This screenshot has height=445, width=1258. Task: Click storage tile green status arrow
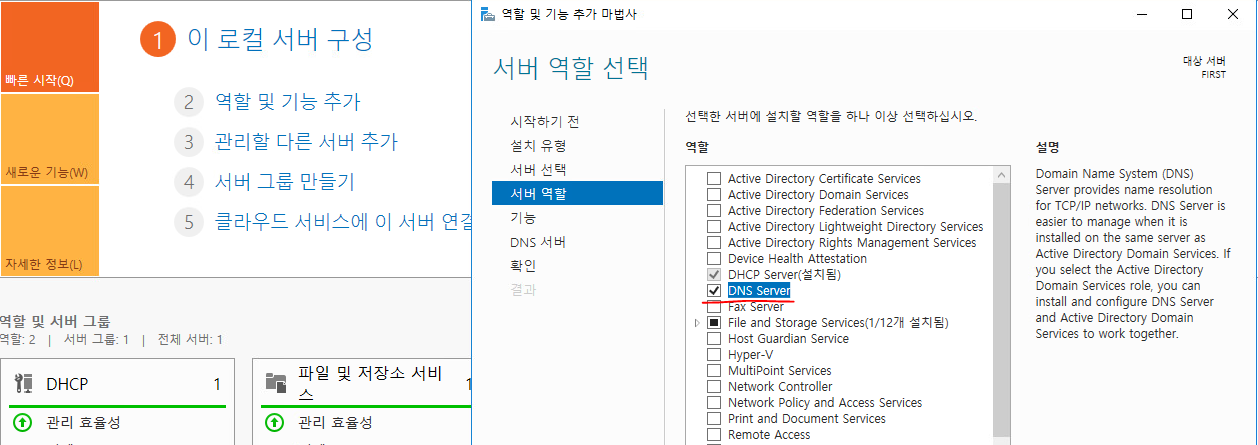point(274,423)
